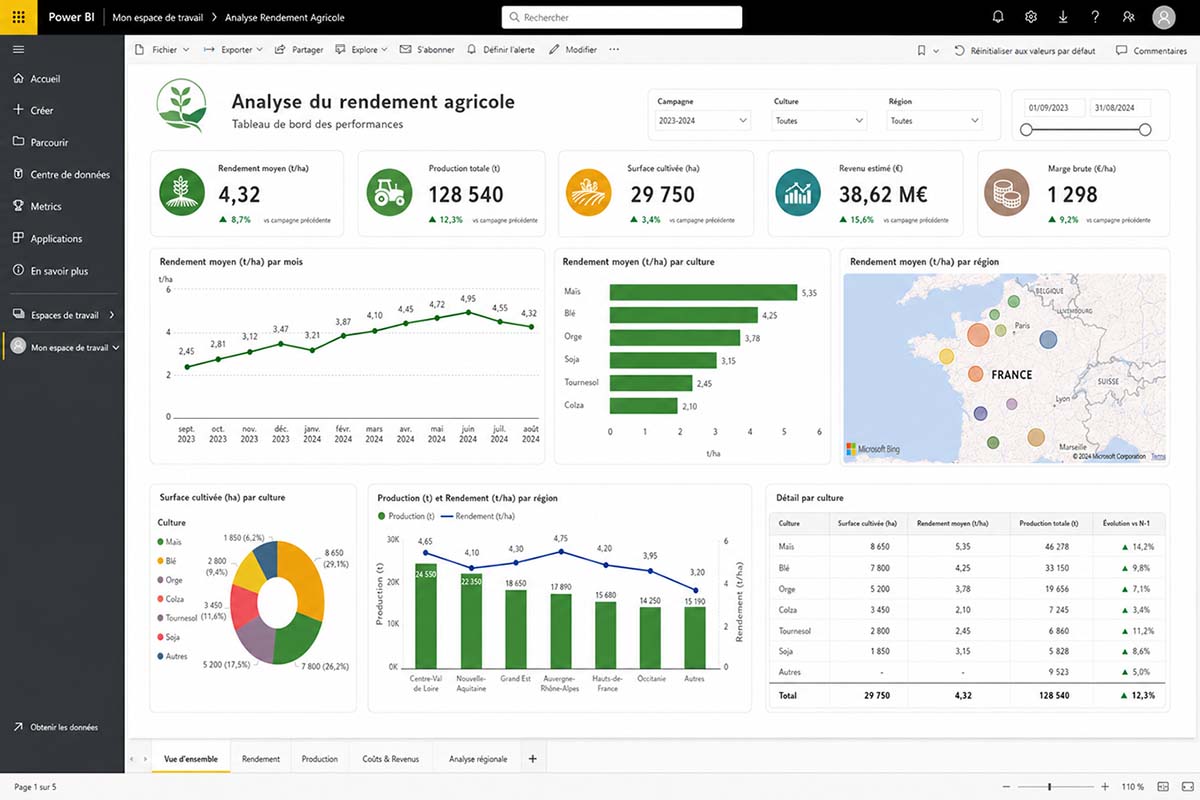Open the more options ellipsis in toolbar
1200x800 pixels.
pos(614,49)
